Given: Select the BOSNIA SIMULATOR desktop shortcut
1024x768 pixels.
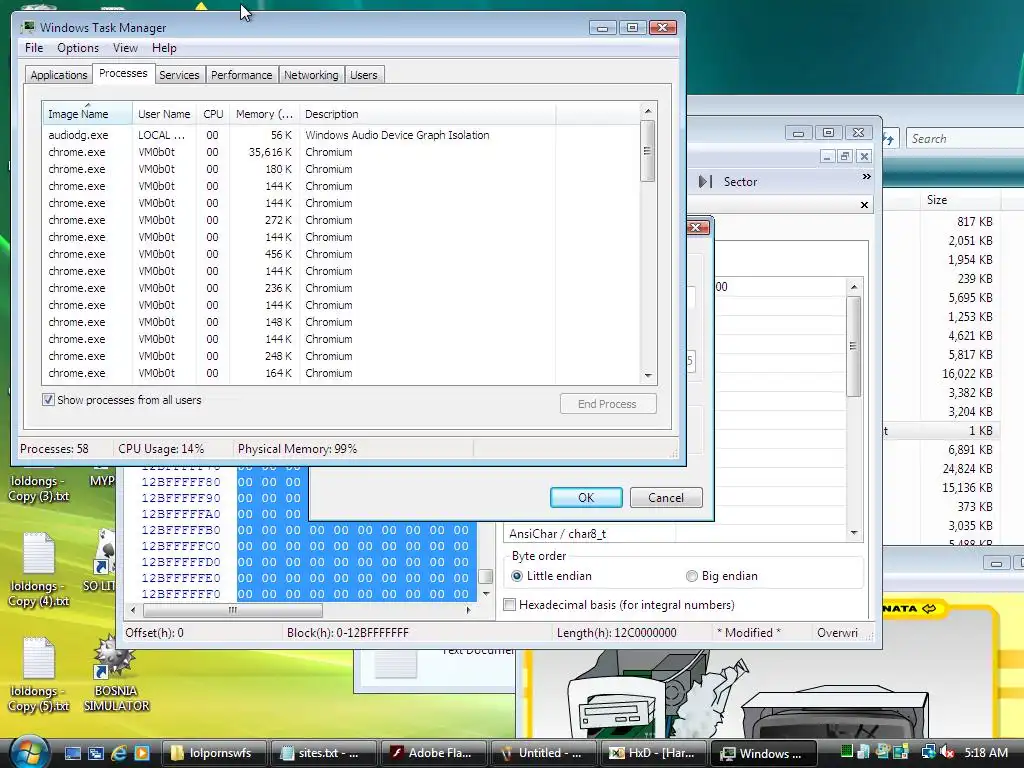Looking at the screenshot, I should click(116, 675).
